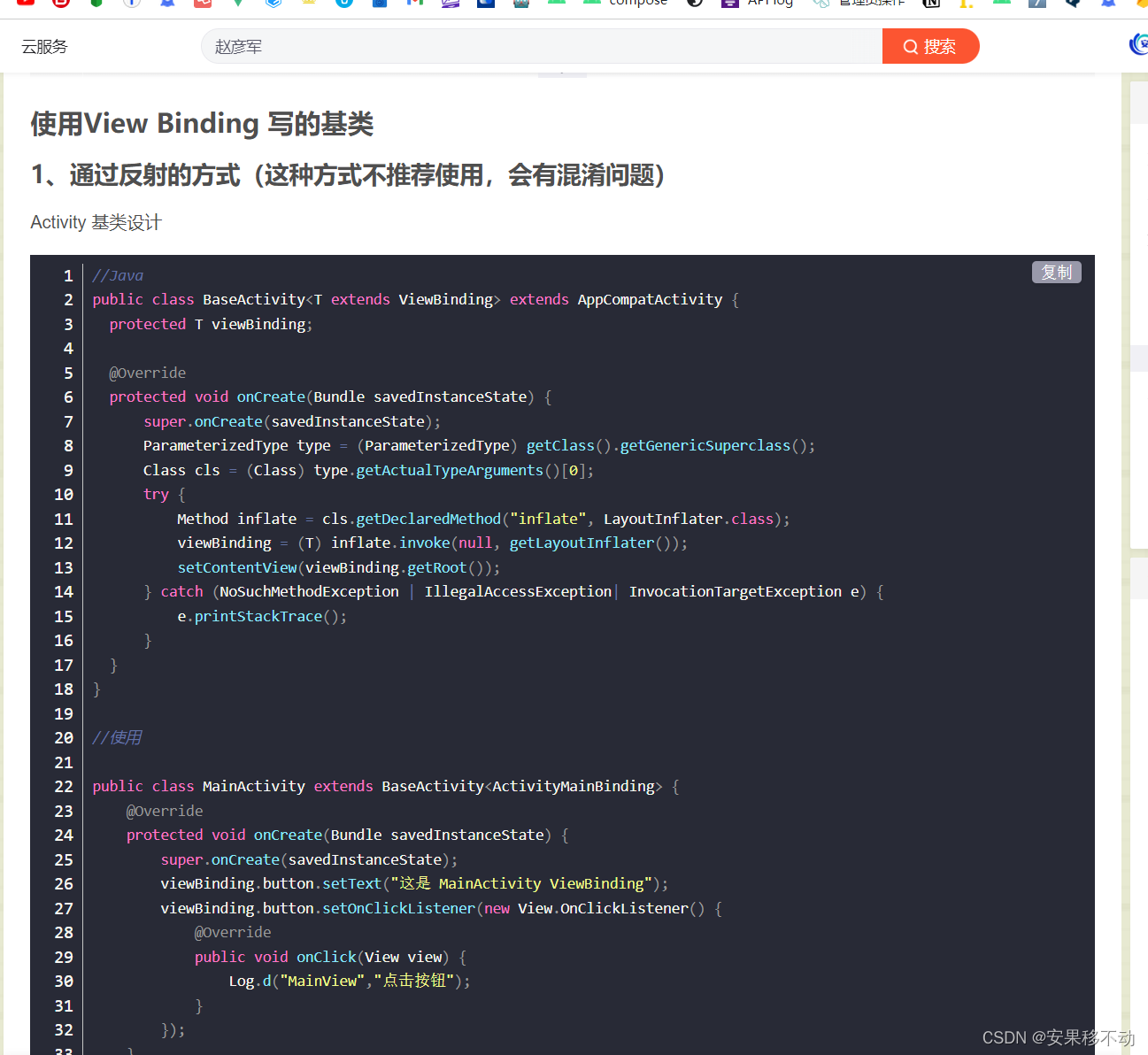1148x1055 pixels.
Task: Open the Gmail bookmark icon
Action: (x=414, y=3)
